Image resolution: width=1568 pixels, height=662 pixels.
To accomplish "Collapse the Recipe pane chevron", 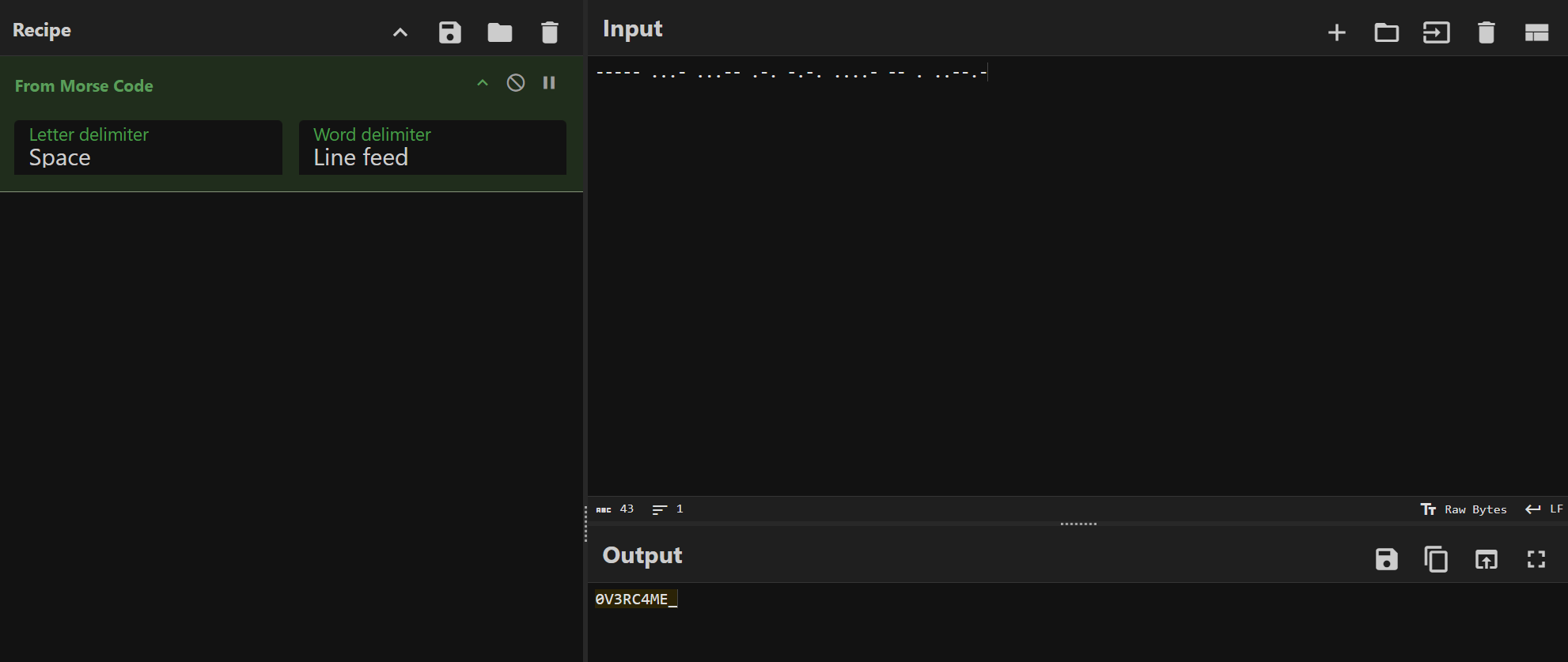I will (400, 32).
